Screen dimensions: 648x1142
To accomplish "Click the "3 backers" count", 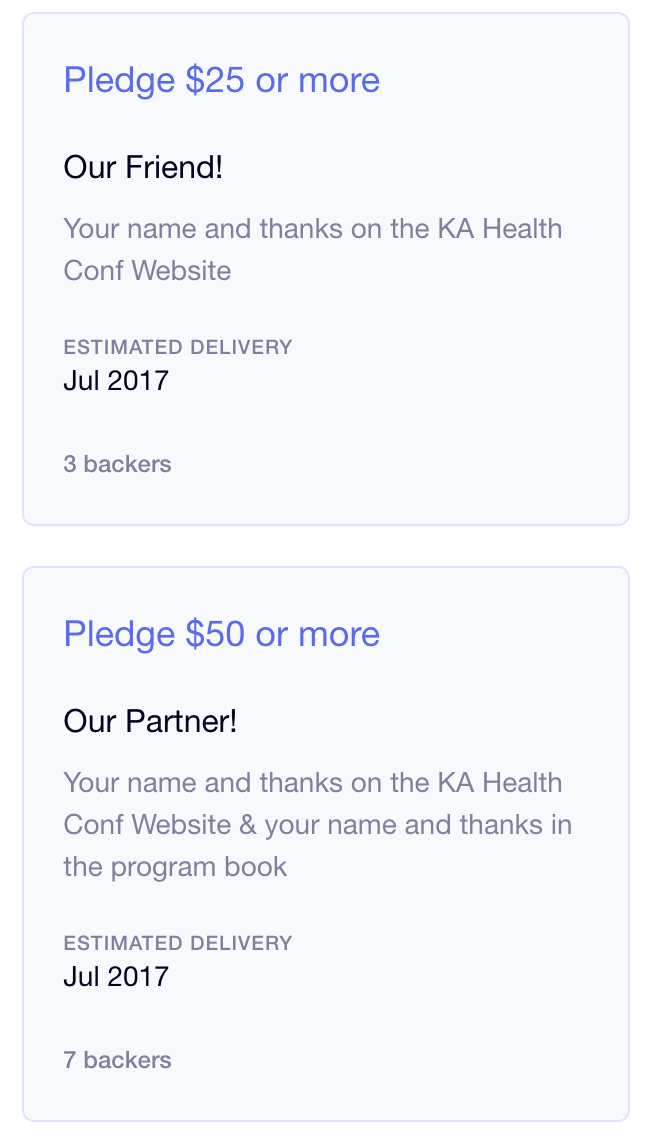I will click(117, 464).
